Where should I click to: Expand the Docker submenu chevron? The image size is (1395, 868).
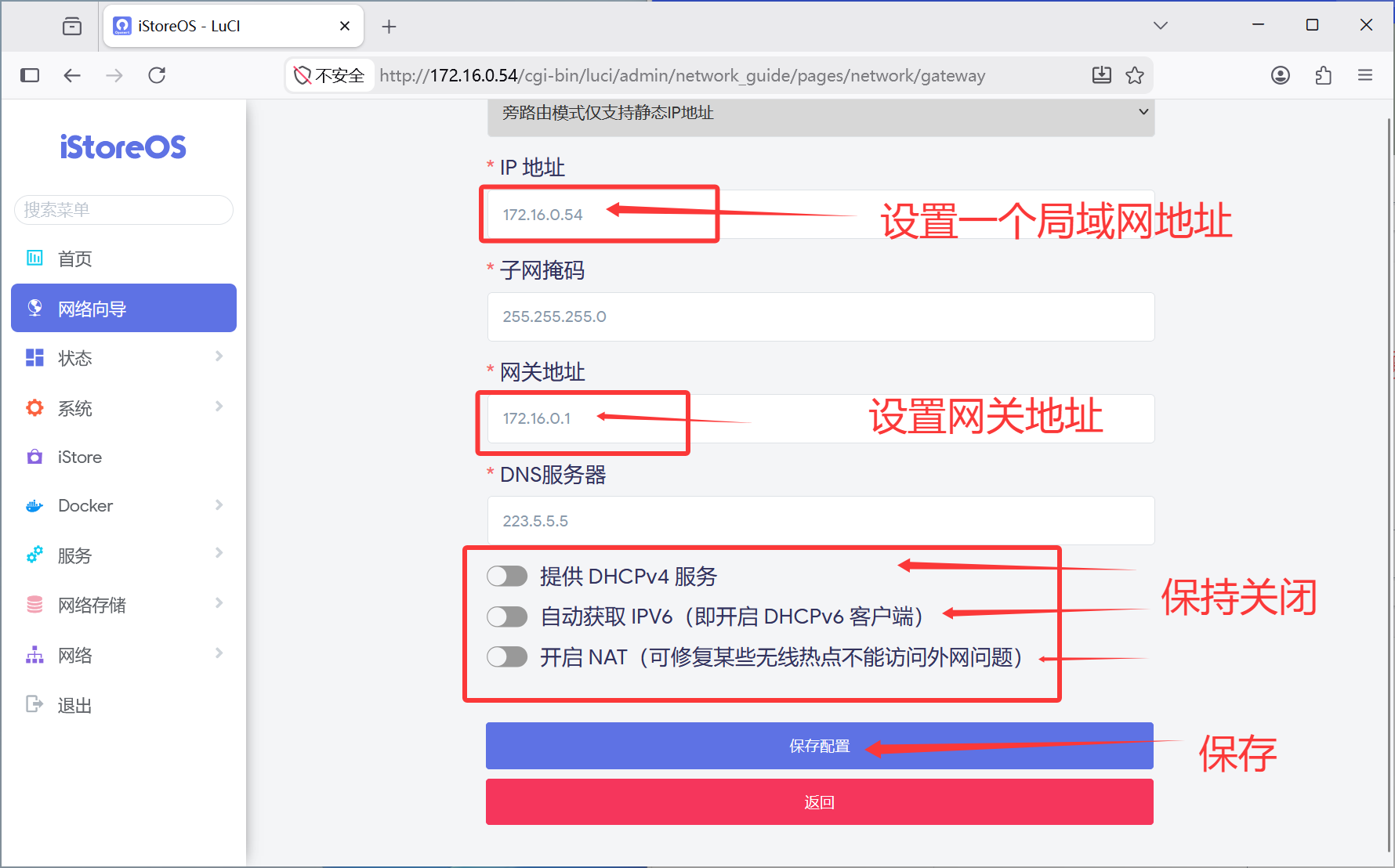coord(219,505)
